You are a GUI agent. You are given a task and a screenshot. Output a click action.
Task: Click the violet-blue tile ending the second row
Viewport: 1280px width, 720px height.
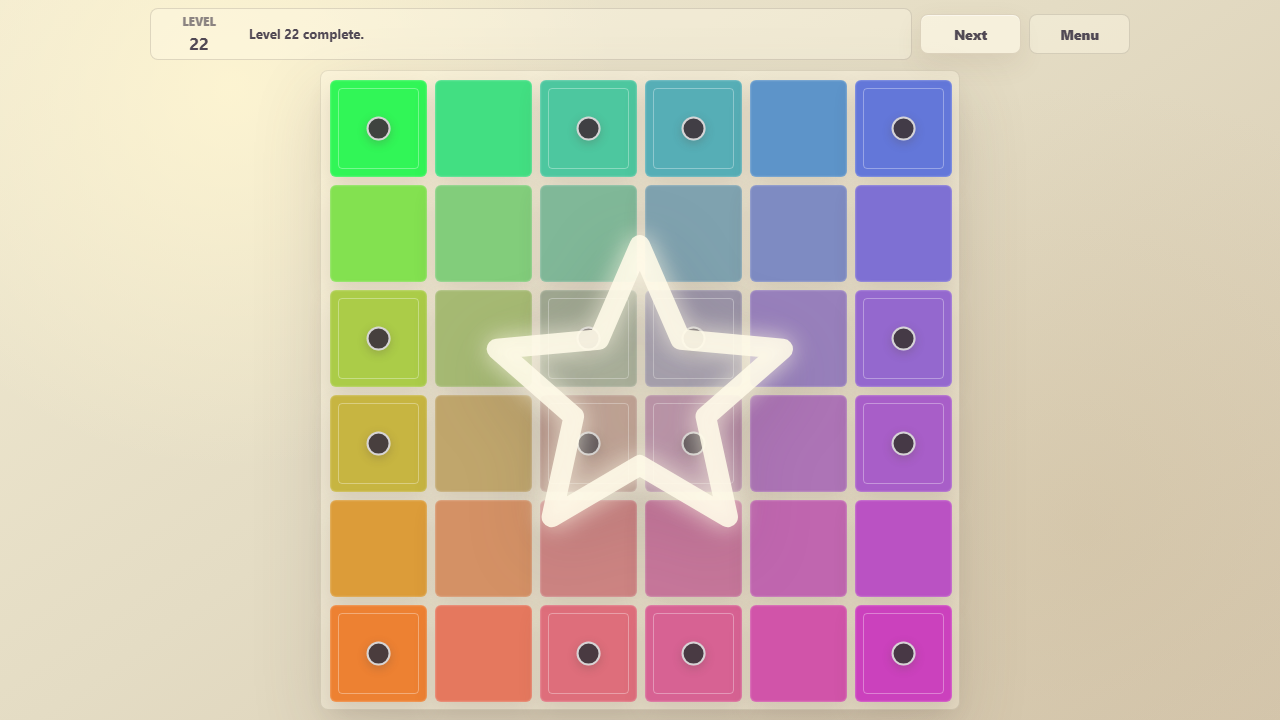coord(903,233)
